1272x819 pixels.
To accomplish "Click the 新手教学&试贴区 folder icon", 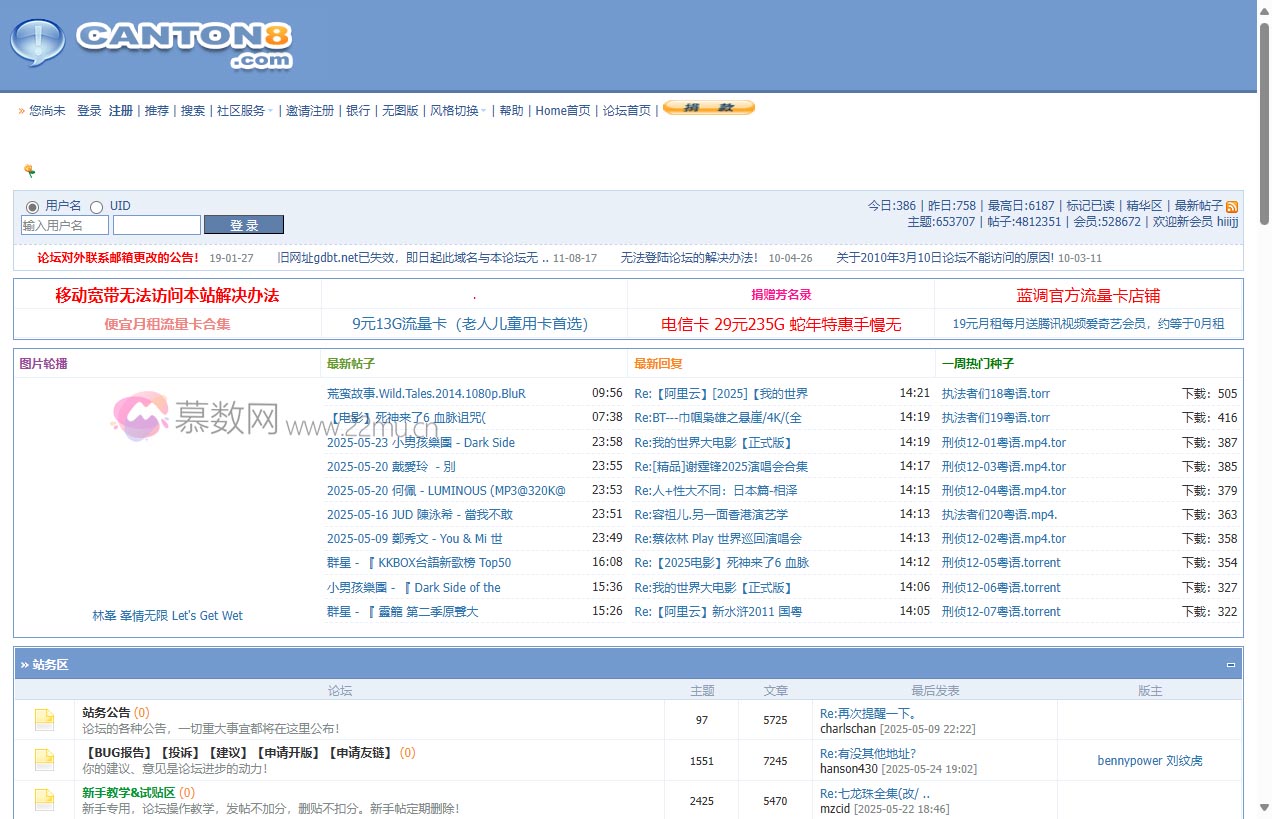I will (44, 799).
